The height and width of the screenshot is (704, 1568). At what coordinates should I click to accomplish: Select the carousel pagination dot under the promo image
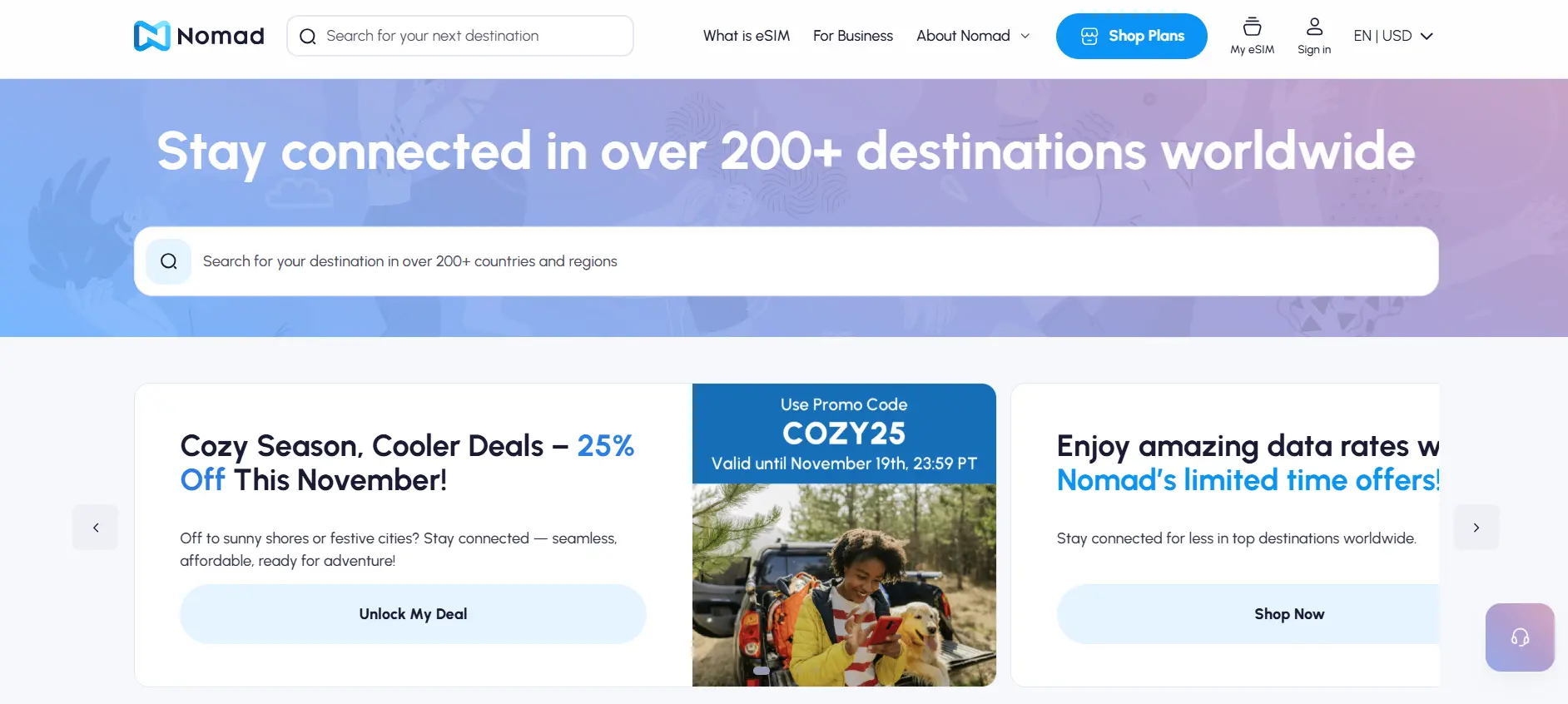pyautogui.click(x=760, y=669)
